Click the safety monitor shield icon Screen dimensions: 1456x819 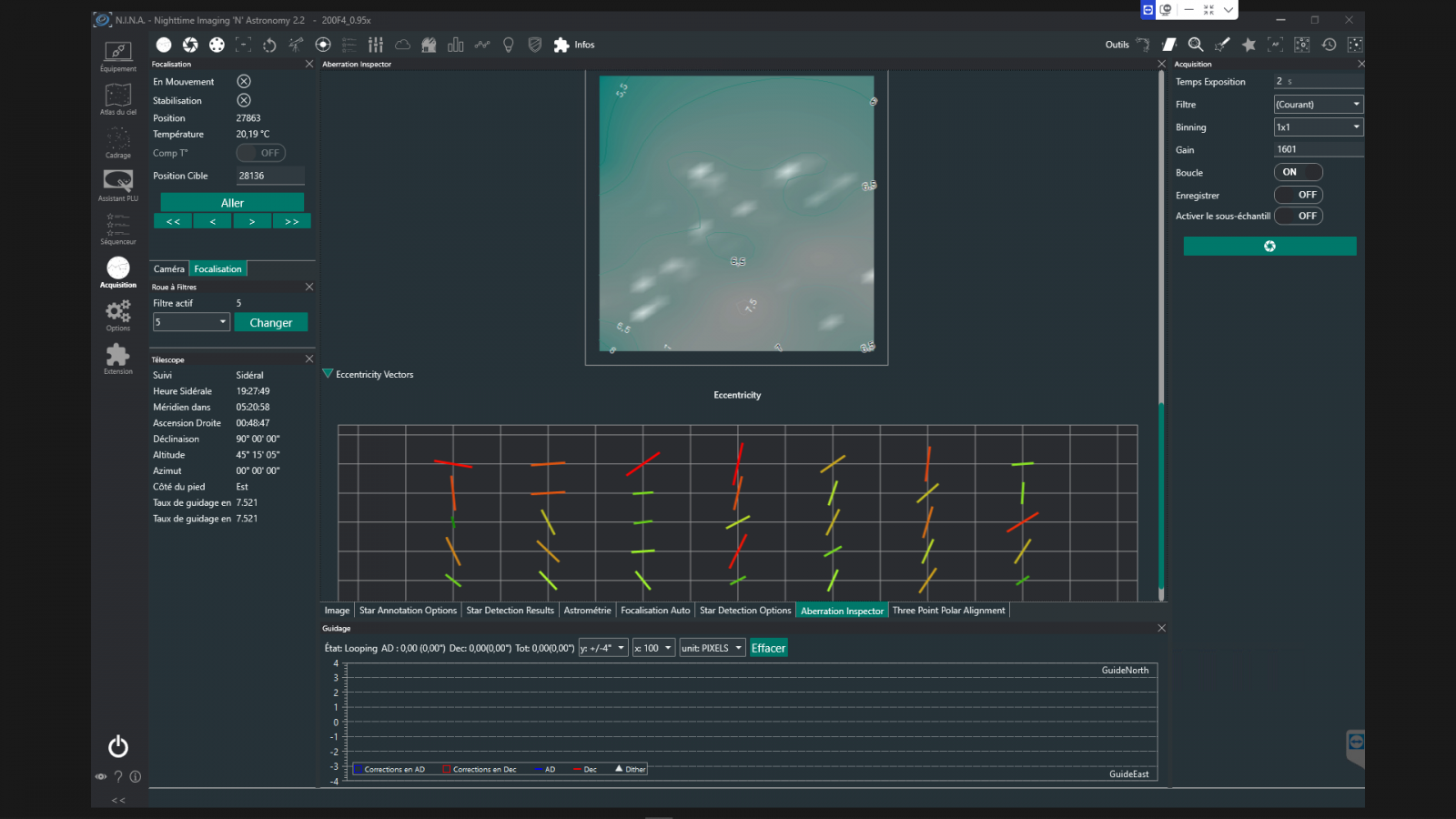(x=535, y=45)
